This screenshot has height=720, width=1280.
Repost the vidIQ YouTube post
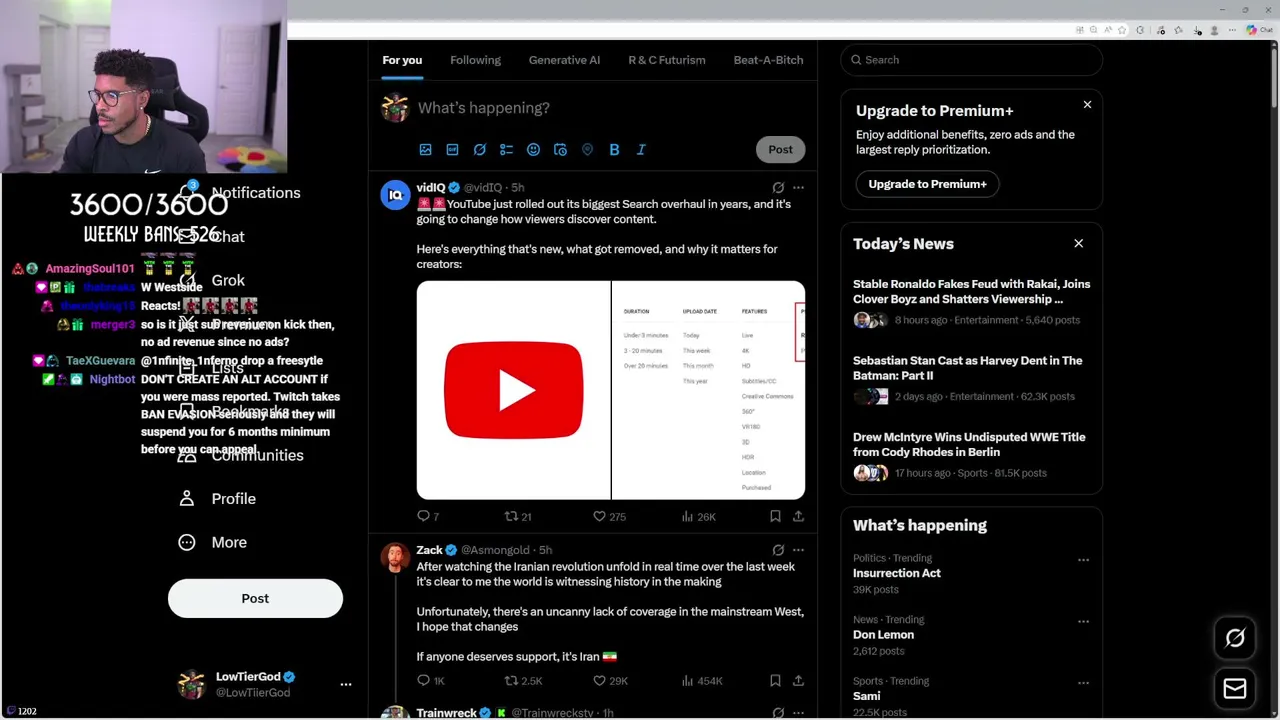coord(518,516)
